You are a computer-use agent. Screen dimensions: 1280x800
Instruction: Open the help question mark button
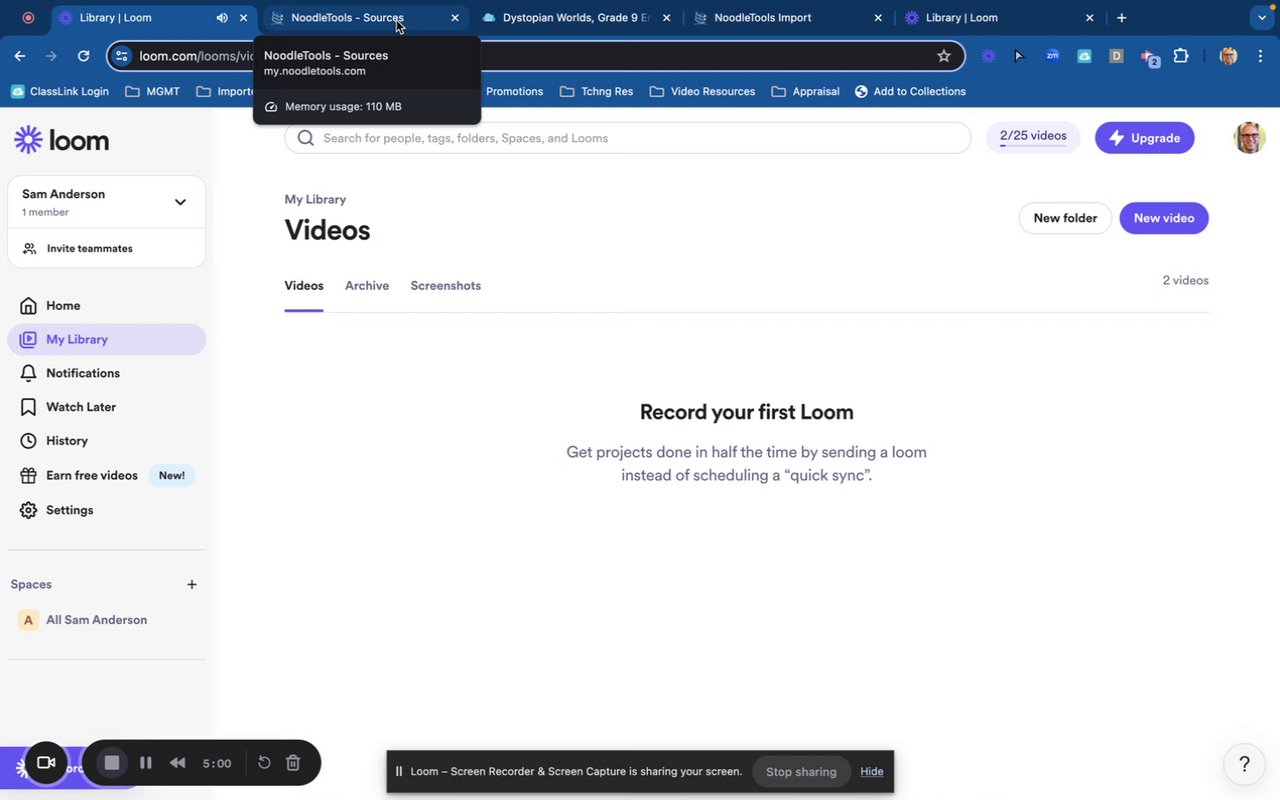coord(1244,765)
